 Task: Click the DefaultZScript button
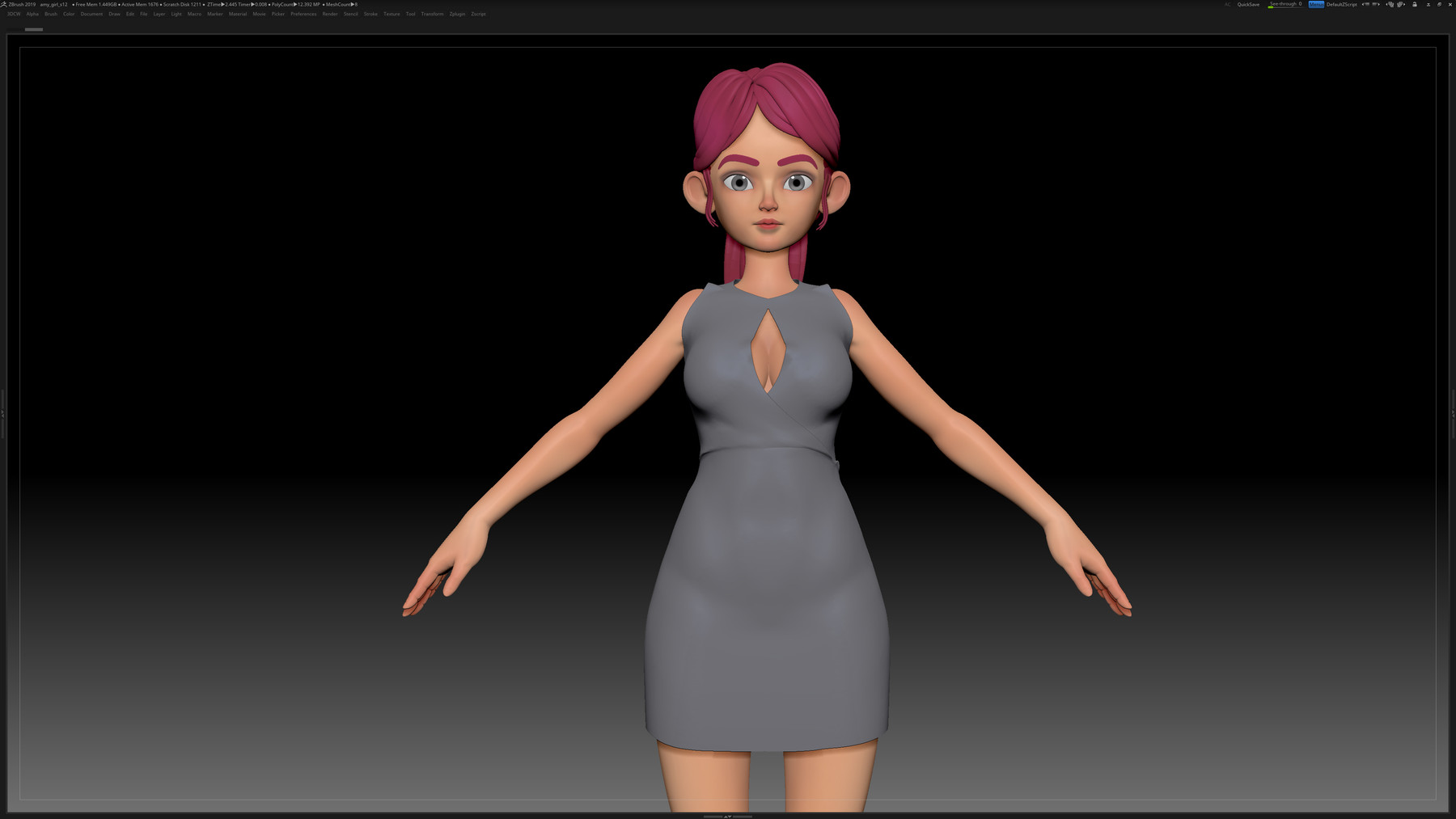point(1342,4)
